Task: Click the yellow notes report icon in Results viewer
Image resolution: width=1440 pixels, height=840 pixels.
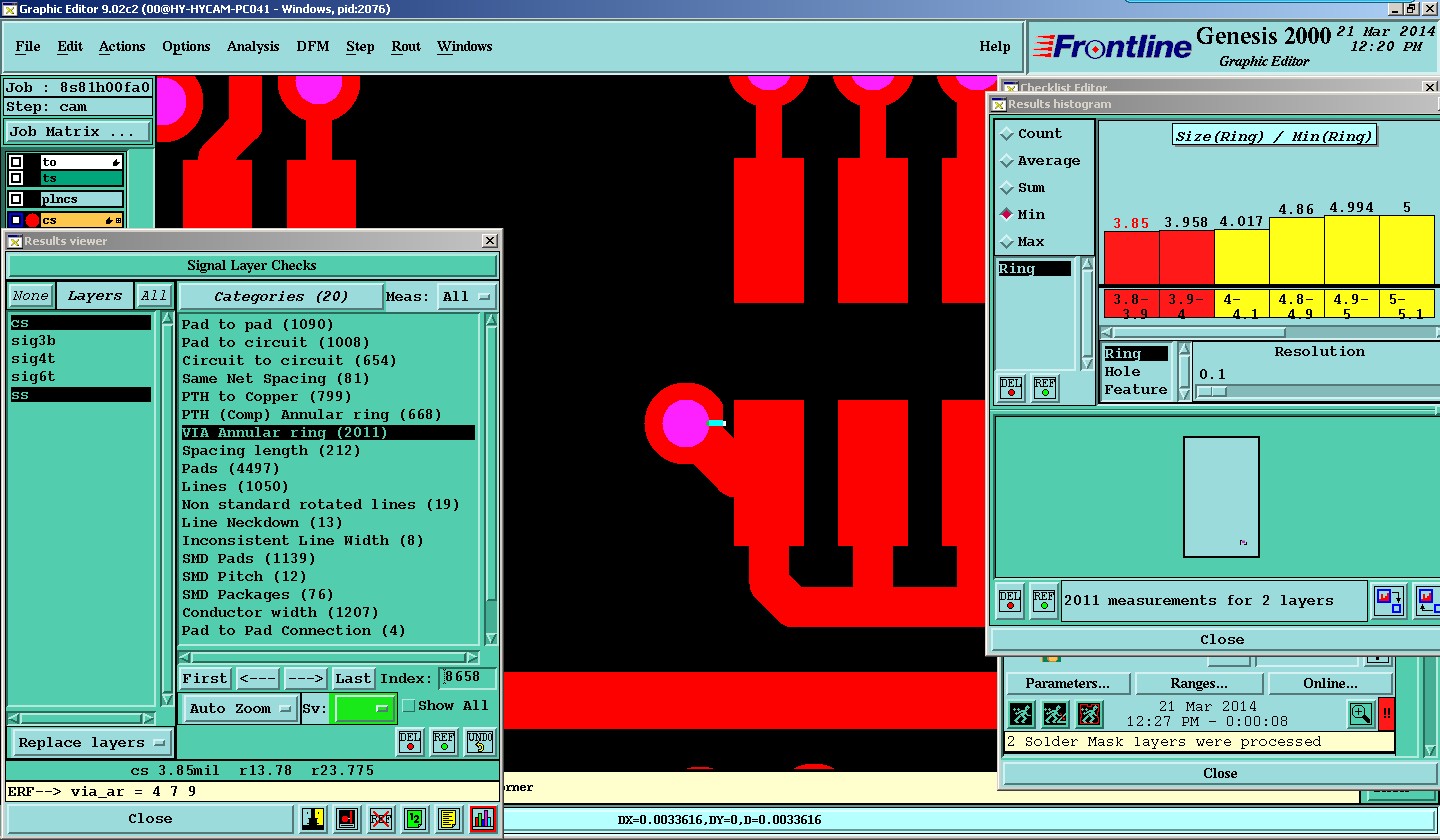Action: (x=450, y=819)
